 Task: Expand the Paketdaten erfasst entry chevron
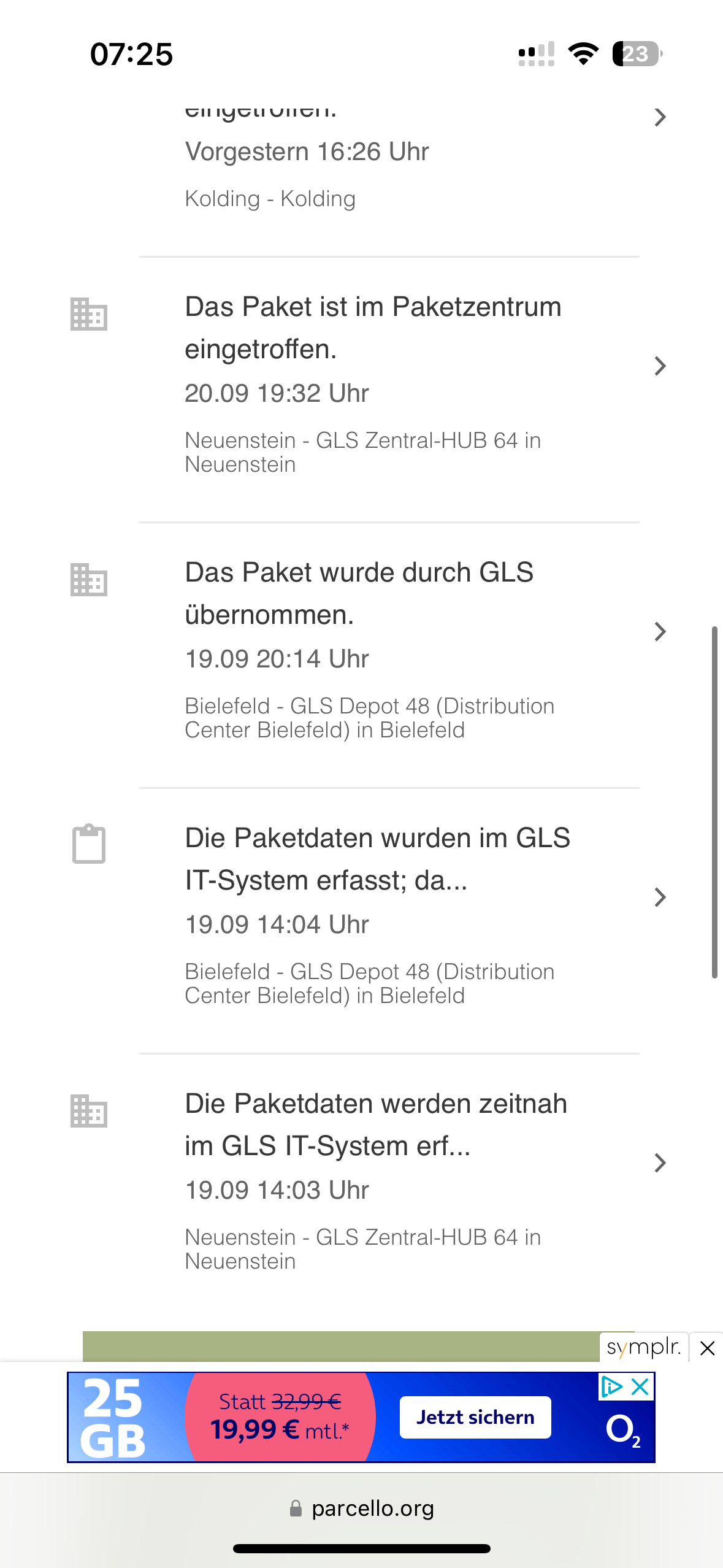pos(659,897)
